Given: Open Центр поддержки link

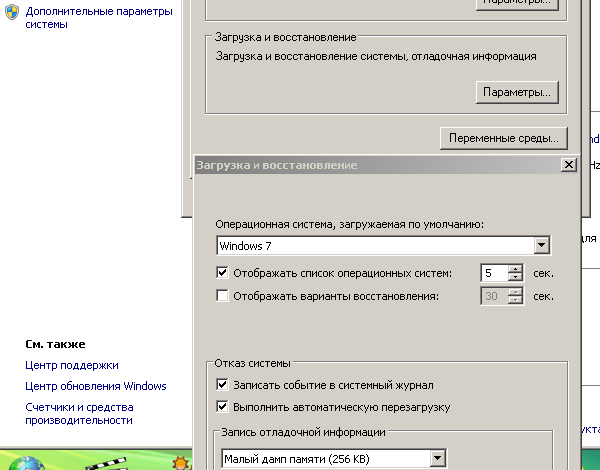Looking at the screenshot, I should [72, 365].
